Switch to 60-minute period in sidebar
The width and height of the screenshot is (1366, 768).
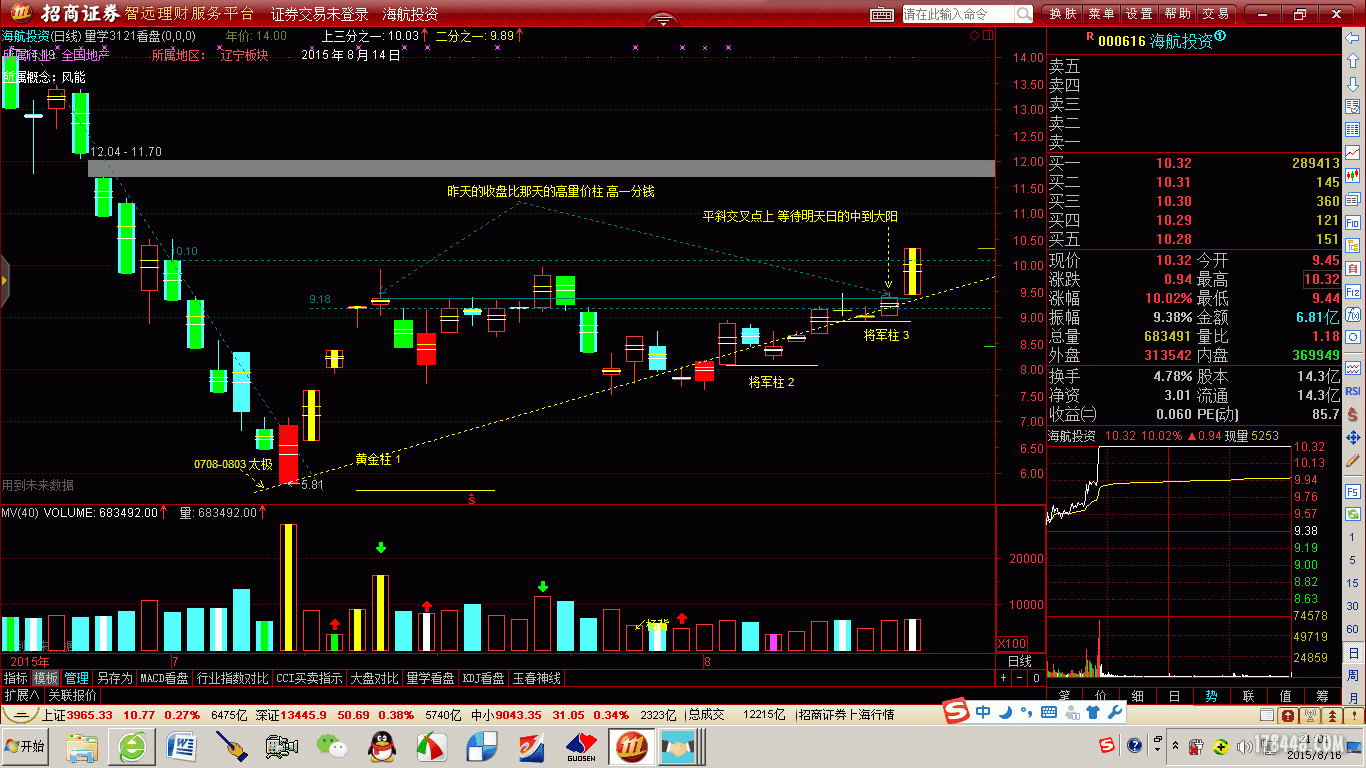tap(1353, 629)
